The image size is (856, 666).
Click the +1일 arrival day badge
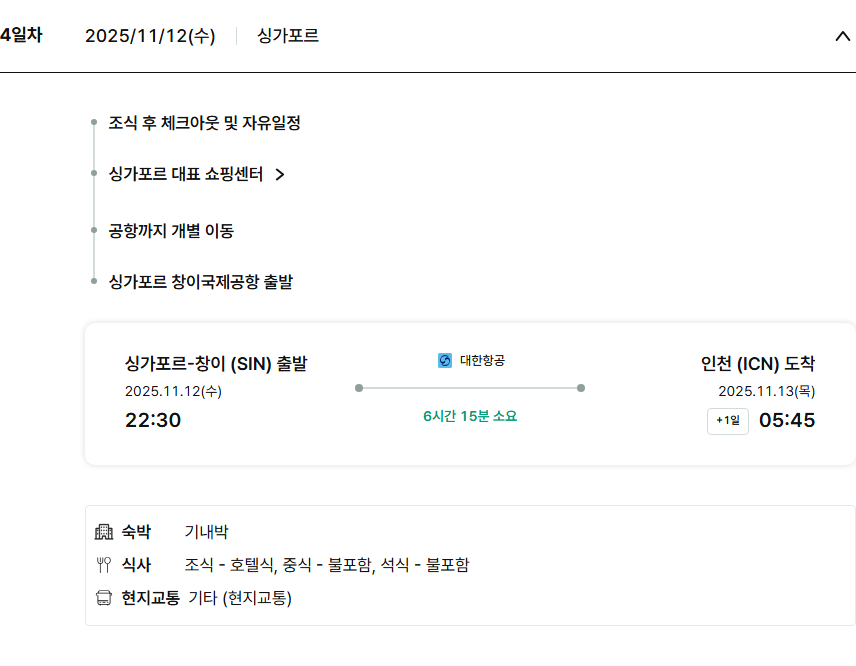[x=728, y=421]
